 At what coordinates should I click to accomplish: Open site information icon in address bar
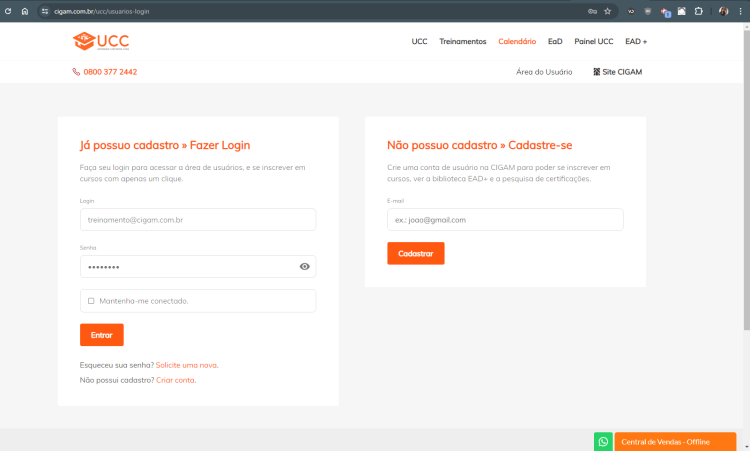44,11
